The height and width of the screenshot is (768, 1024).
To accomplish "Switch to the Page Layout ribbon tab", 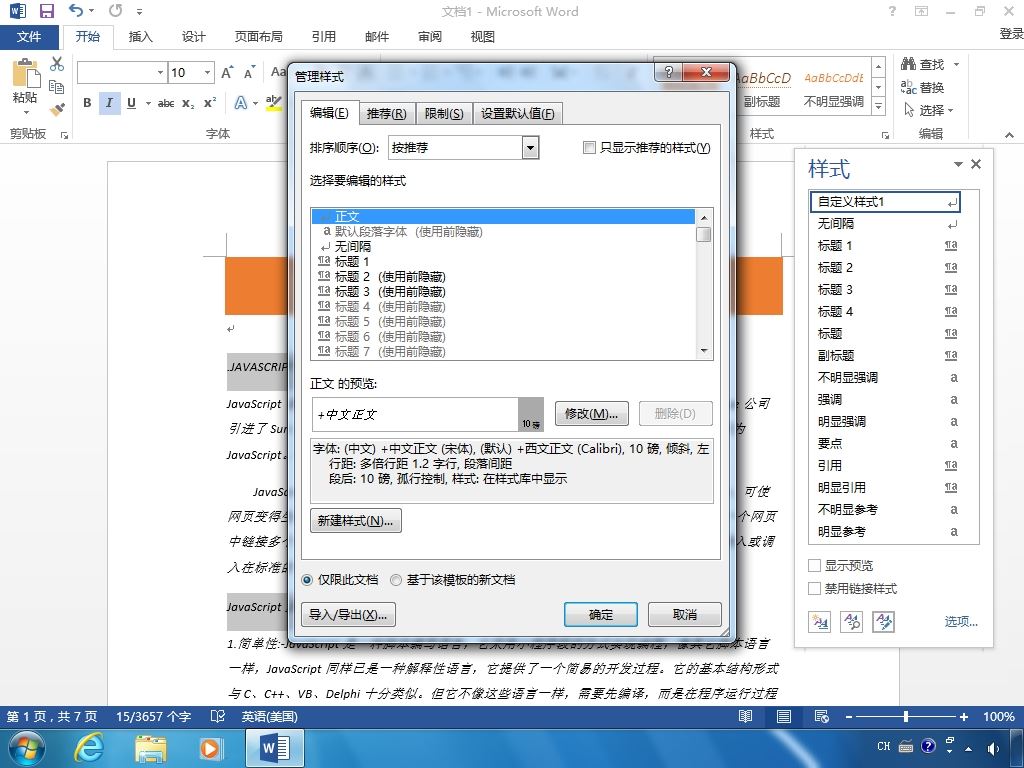I will click(x=259, y=37).
